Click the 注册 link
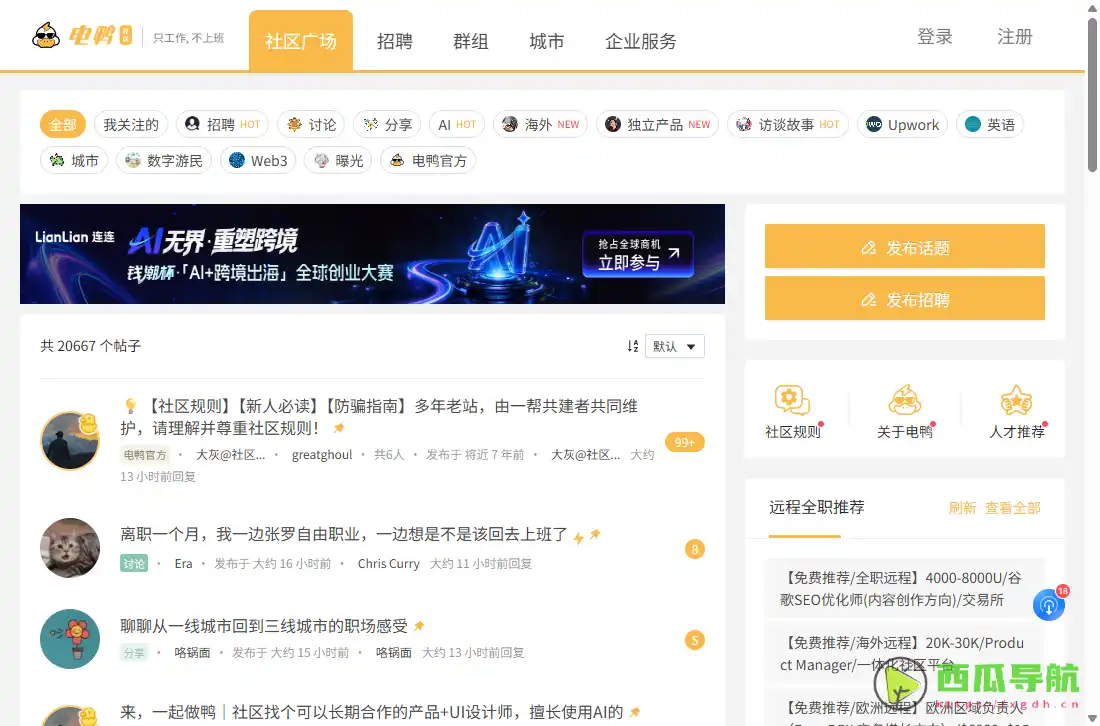 1014,36
